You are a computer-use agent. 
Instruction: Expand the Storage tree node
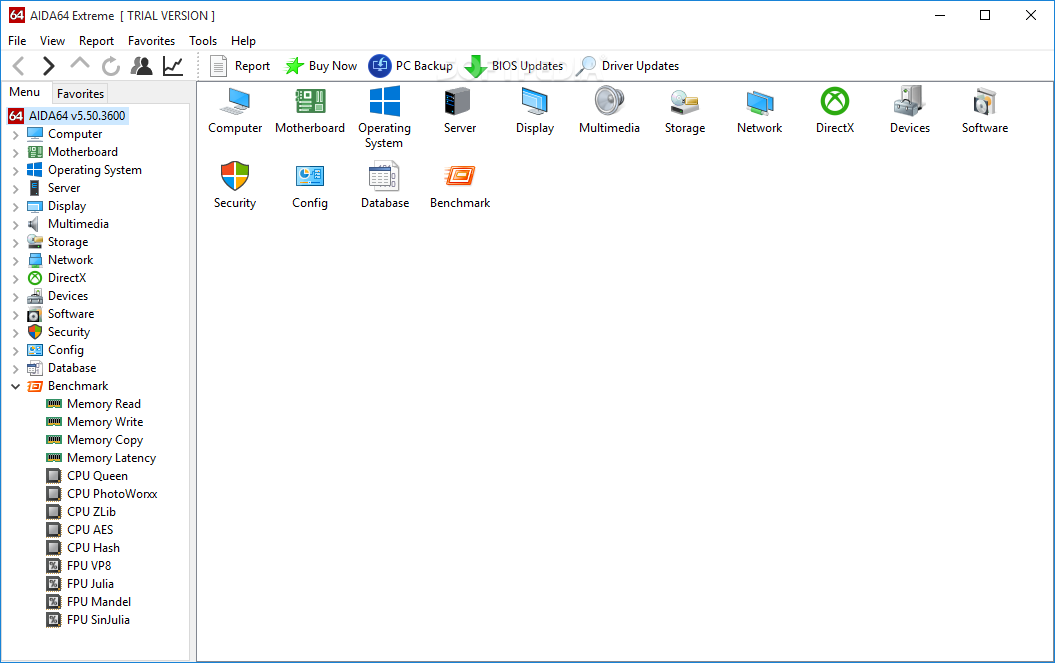click(15, 243)
